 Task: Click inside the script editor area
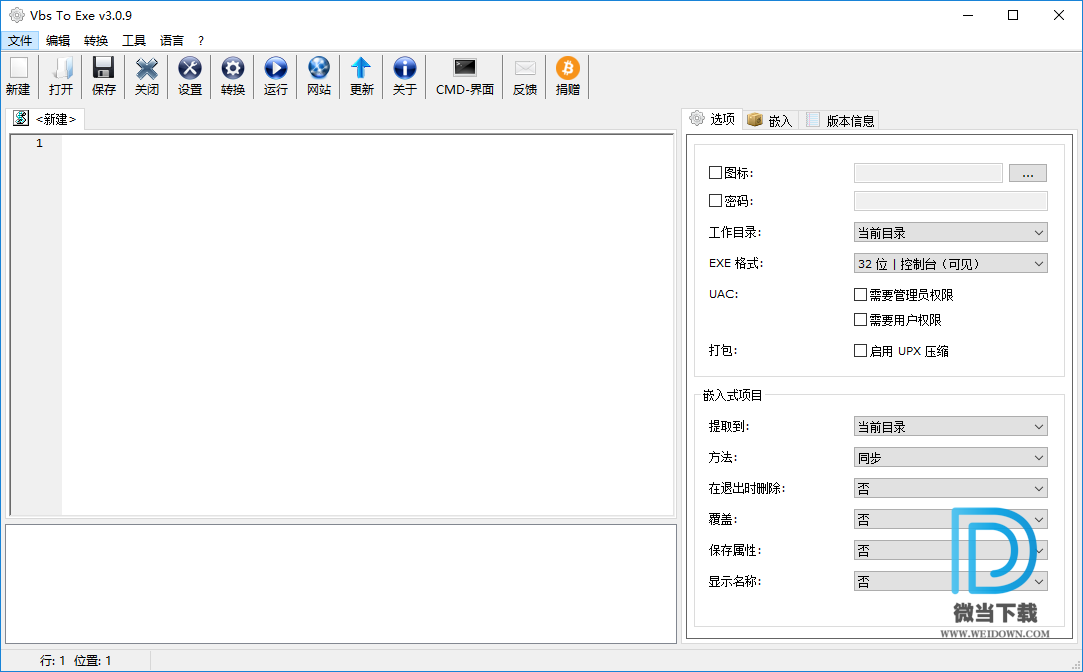366,320
